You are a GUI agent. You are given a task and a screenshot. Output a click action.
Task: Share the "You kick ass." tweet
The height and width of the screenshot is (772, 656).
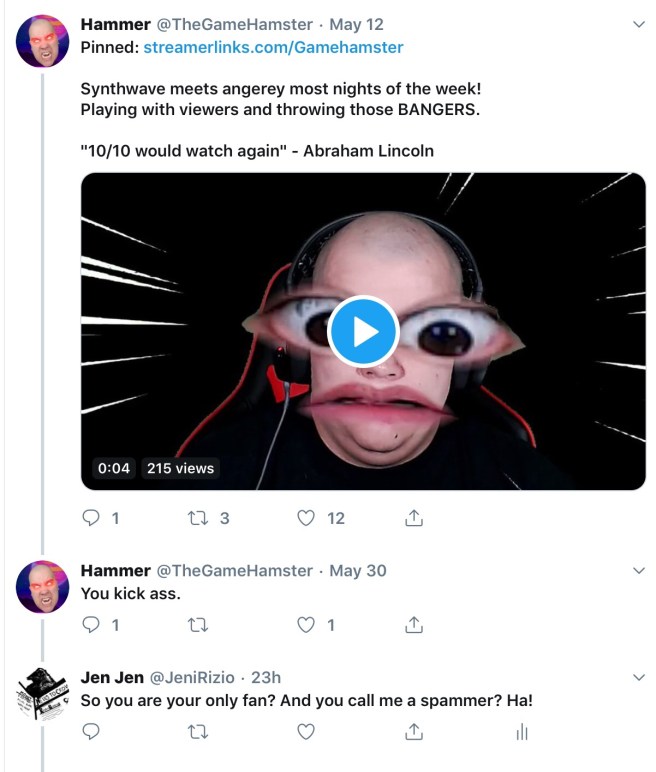414,625
